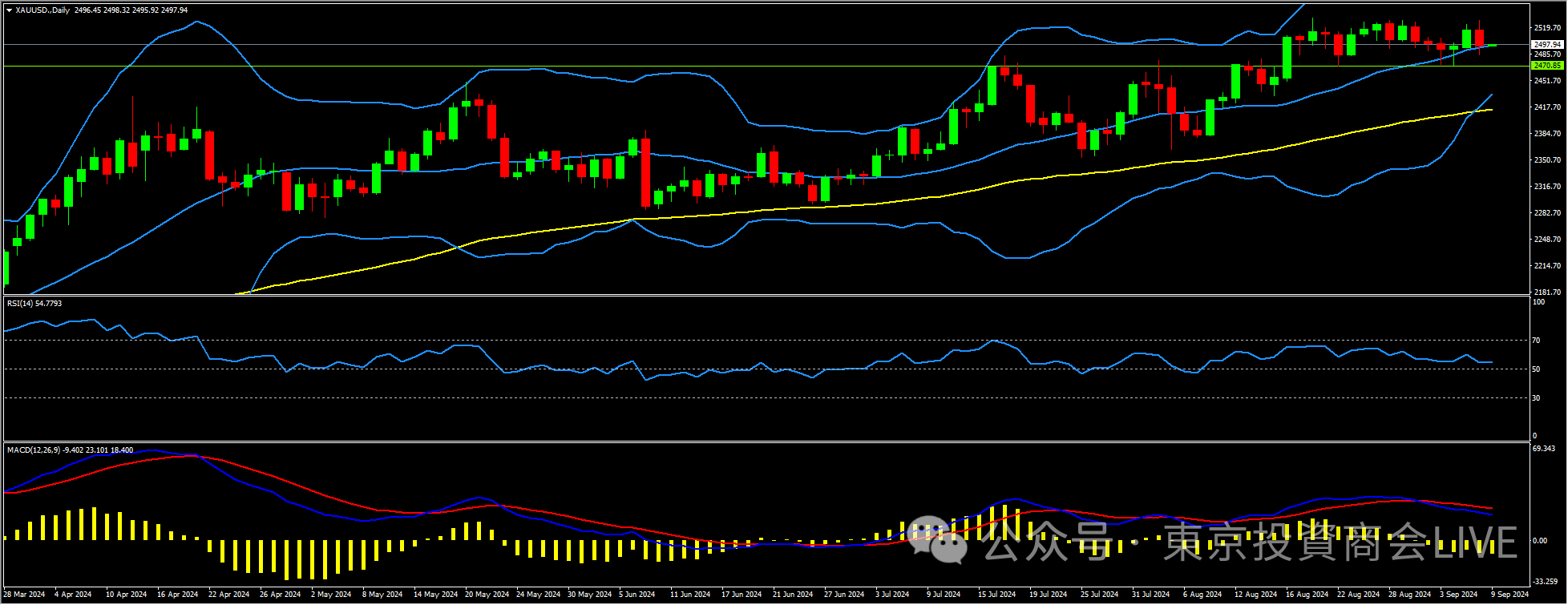
Task: Click the 20 May 2024 date label
Action: (487, 595)
